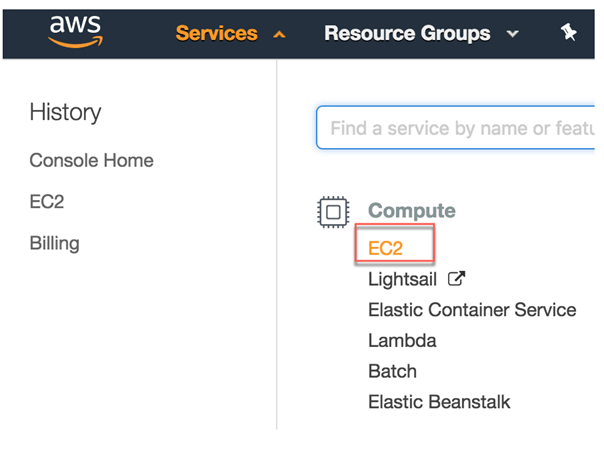
Task: Open the Lambda service
Action: (402, 341)
